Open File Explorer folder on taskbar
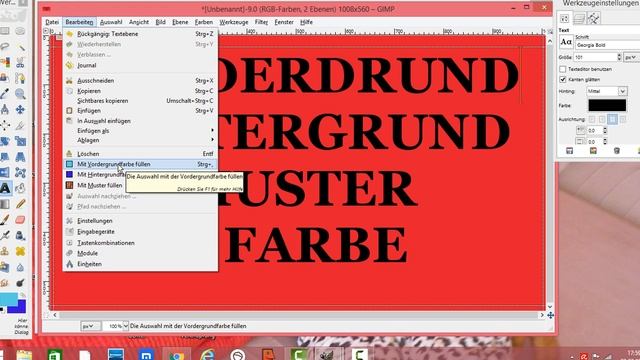Image resolution: width=640 pixels, height=360 pixels. [x=24, y=354]
